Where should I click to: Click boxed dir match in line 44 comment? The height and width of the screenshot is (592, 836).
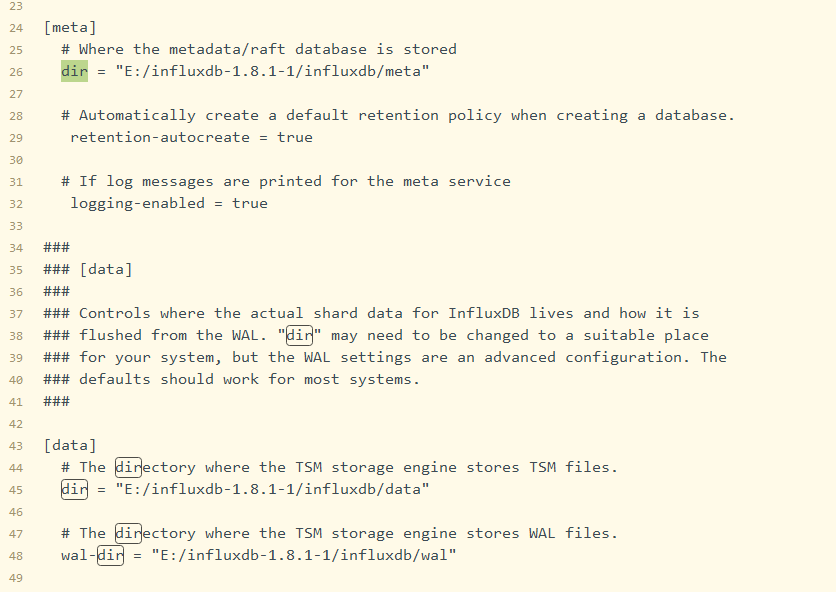click(x=128, y=467)
